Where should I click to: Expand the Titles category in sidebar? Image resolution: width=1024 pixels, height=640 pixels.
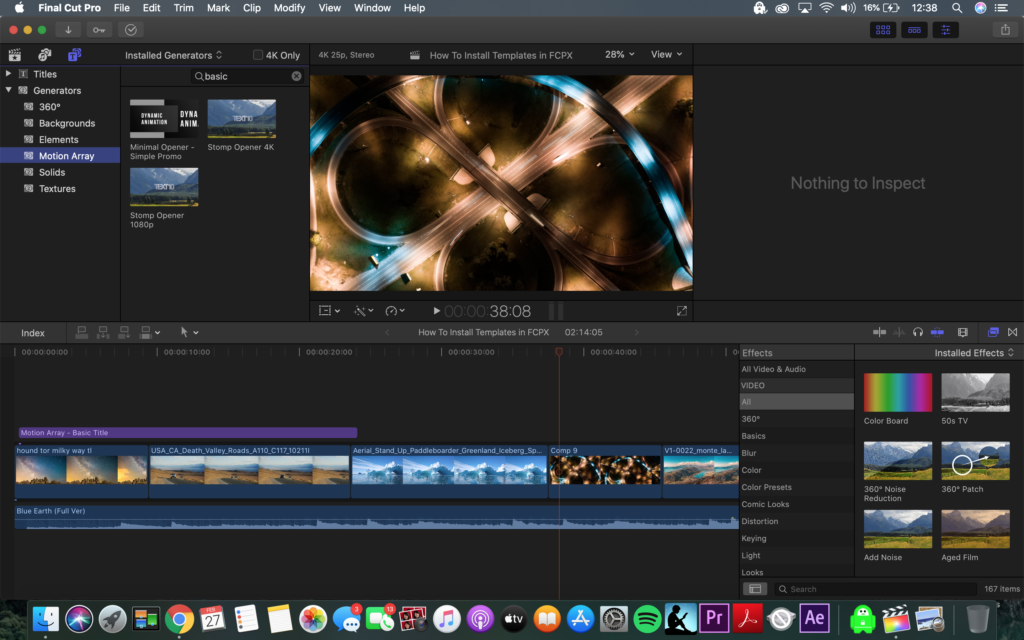pos(9,74)
